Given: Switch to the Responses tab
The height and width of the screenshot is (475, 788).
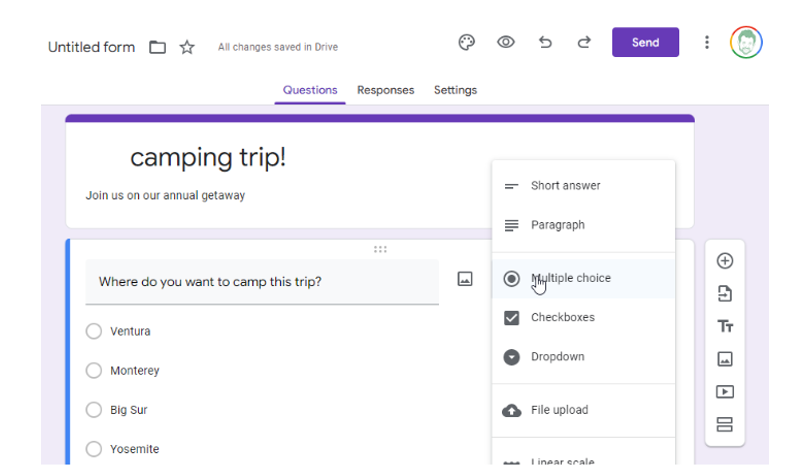Looking at the screenshot, I should click(x=385, y=90).
